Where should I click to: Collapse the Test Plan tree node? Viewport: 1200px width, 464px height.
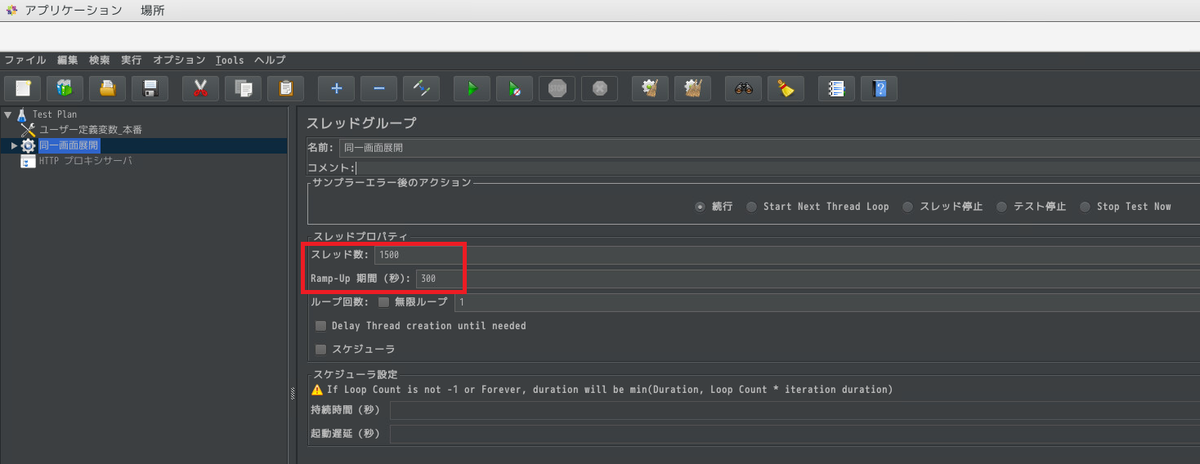pos(8,115)
